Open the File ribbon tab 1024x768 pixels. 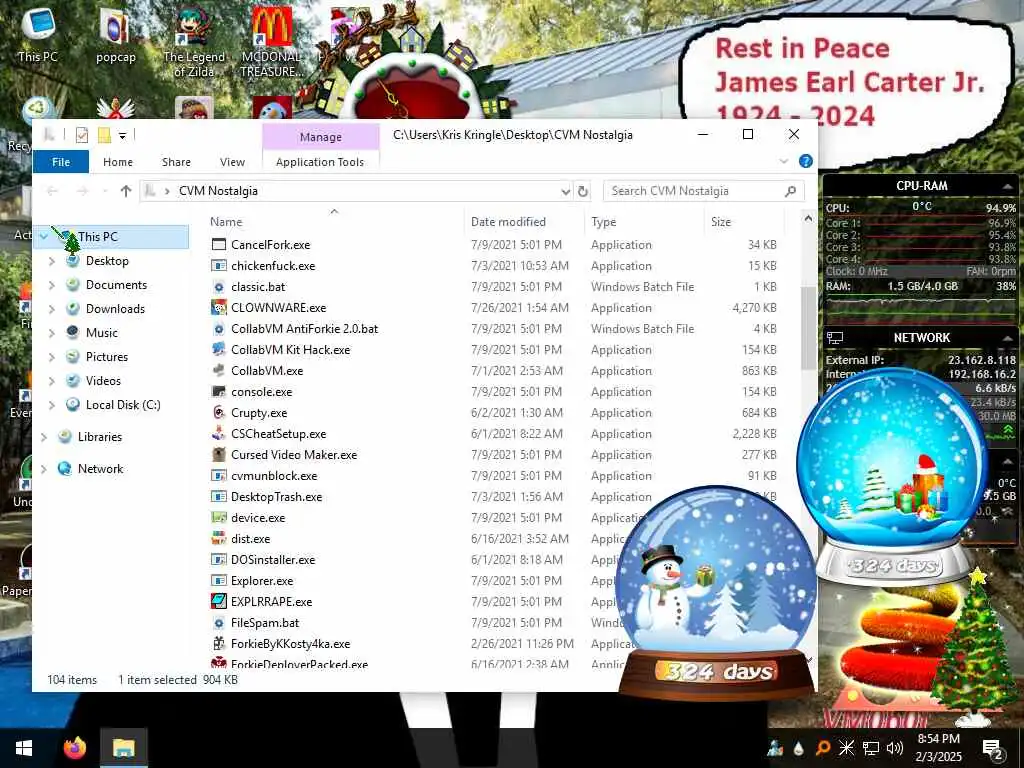[61, 162]
